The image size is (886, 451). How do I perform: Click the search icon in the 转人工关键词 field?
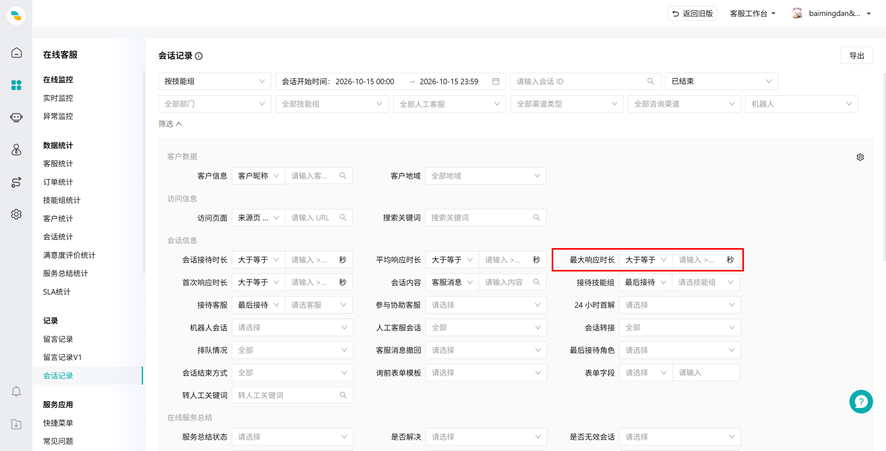pos(342,396)
